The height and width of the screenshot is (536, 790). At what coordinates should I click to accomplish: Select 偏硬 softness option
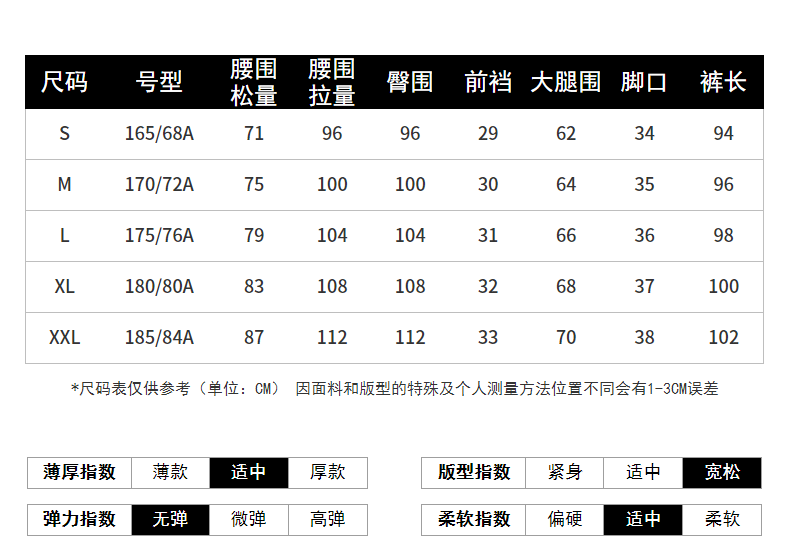pos(565,519)
